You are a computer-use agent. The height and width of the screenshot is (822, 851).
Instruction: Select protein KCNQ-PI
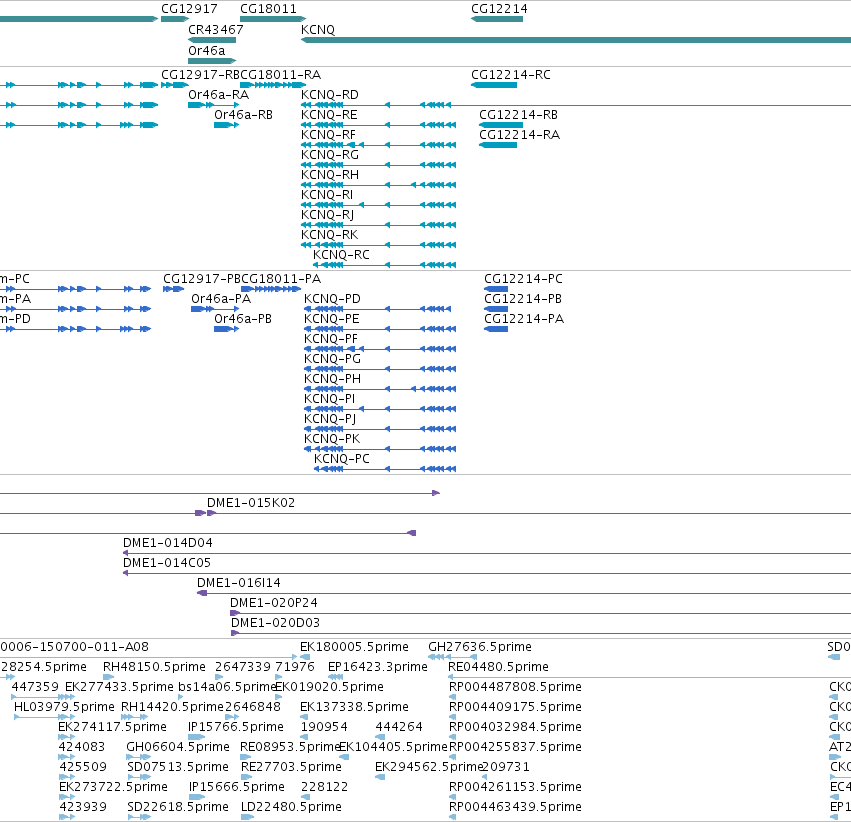point(380,409)
